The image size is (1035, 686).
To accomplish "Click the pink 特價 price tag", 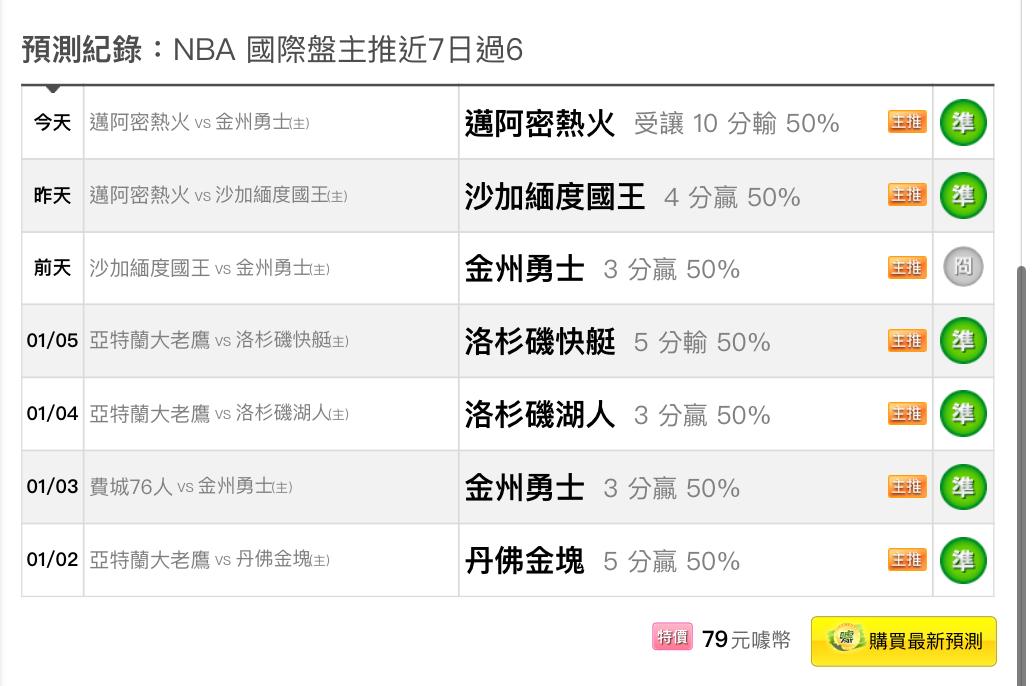I will pos(672,637).
